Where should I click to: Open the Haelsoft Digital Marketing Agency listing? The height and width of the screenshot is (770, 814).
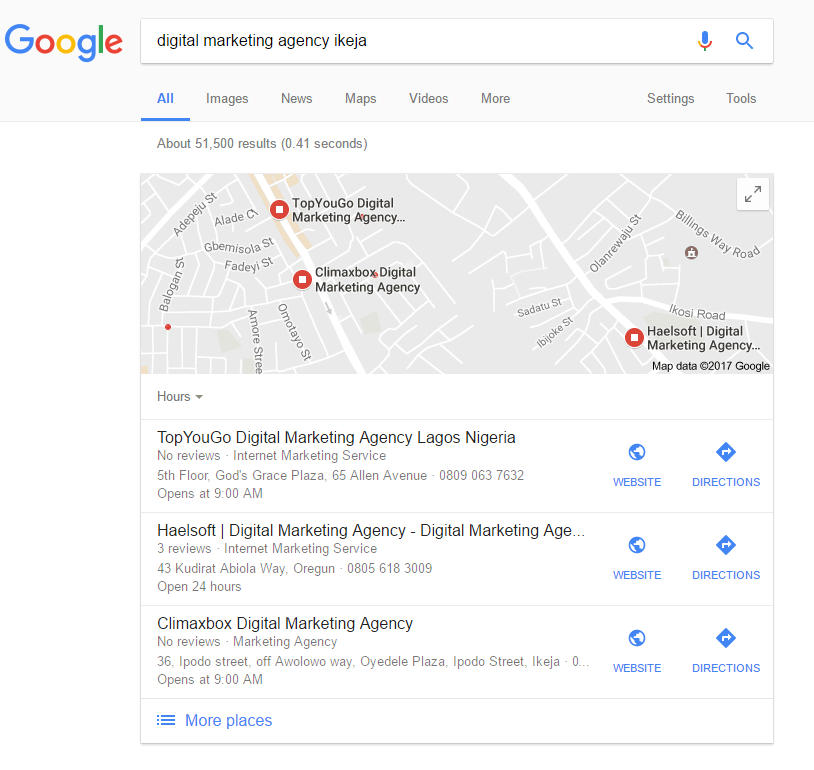(x=371, y=531)
